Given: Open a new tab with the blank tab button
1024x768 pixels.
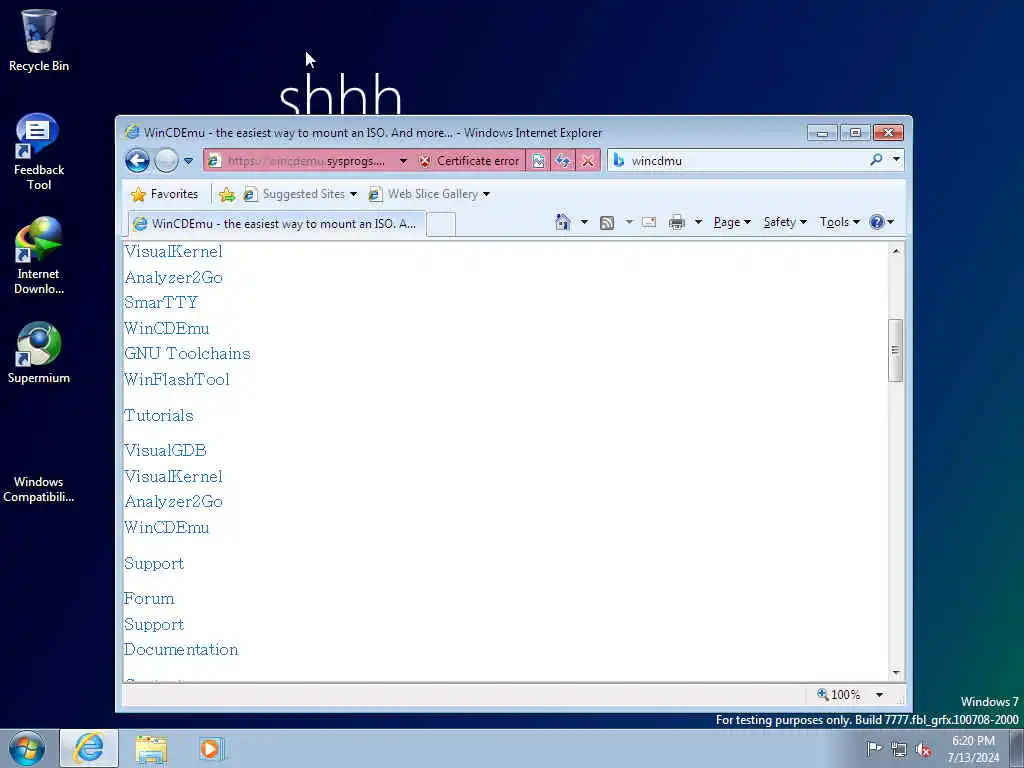Looking at the screenshot, I should [x=441, y=224].
